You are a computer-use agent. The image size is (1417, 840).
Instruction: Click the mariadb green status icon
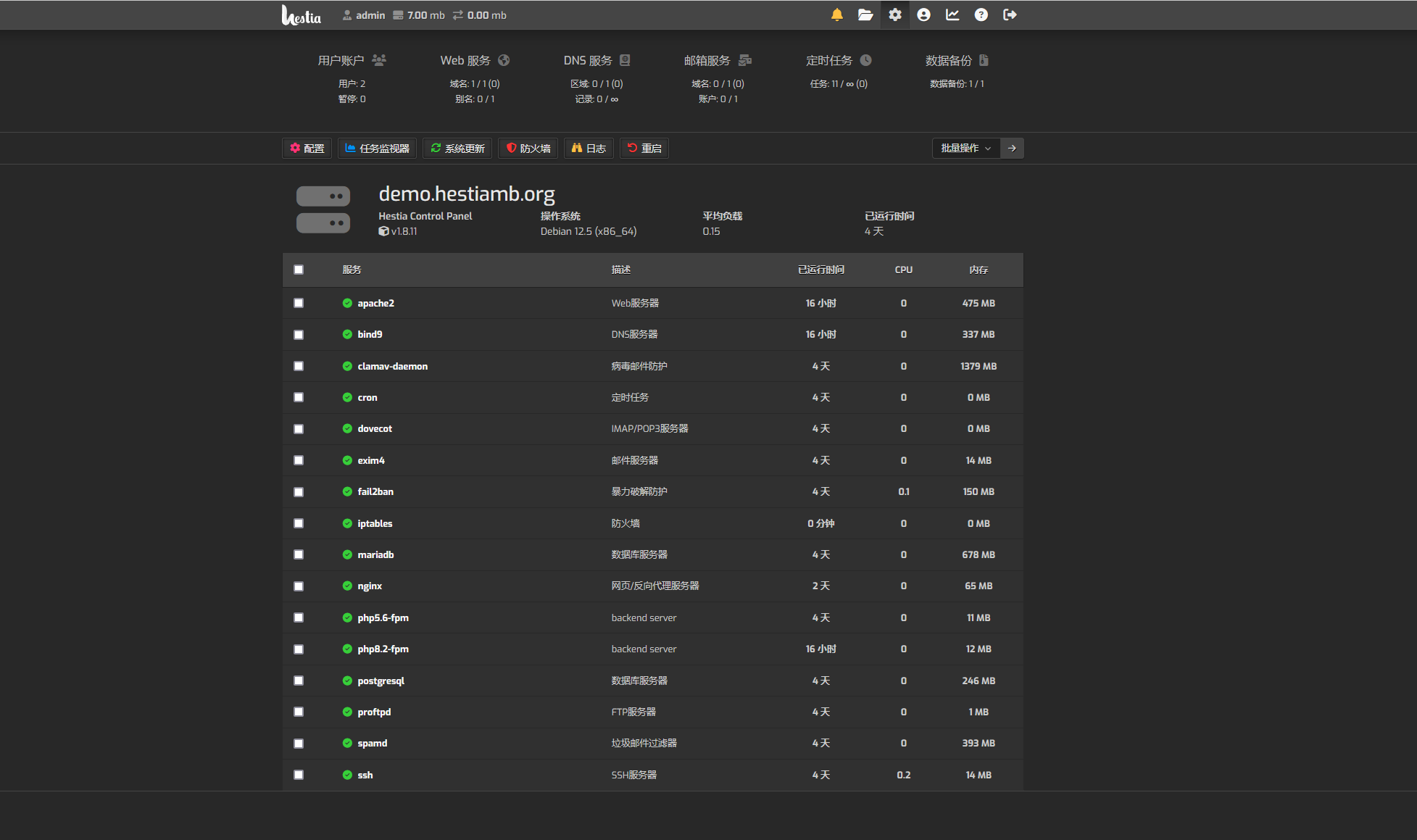tap(347, 554)
